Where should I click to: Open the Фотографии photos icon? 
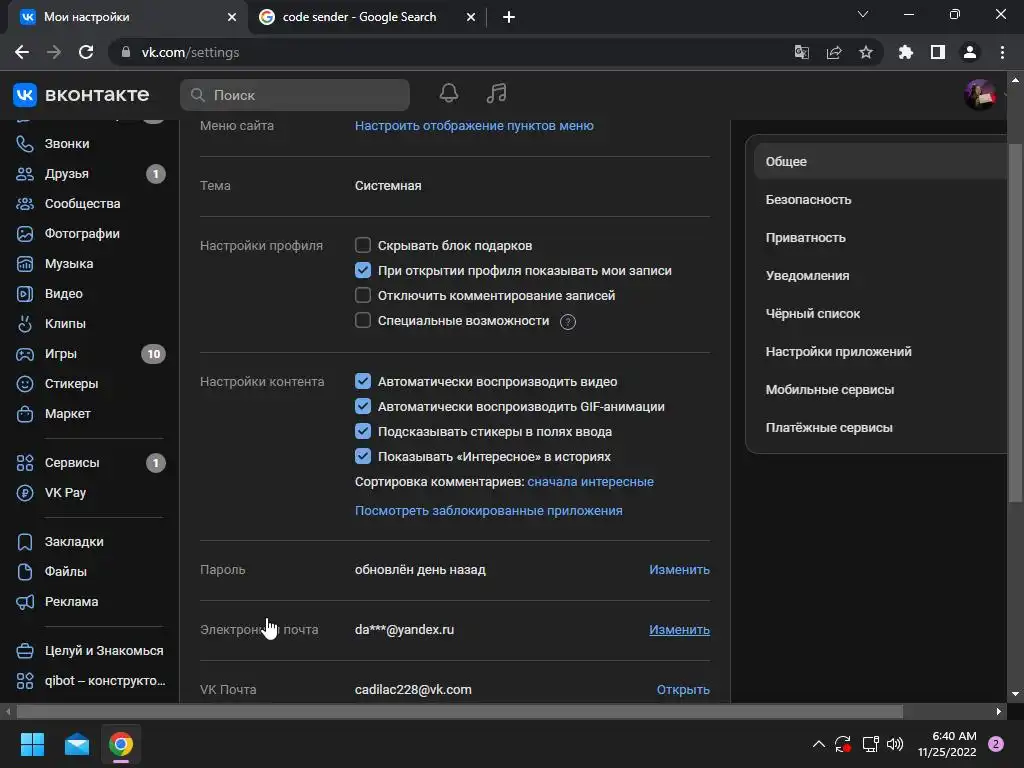coord(25,234)
